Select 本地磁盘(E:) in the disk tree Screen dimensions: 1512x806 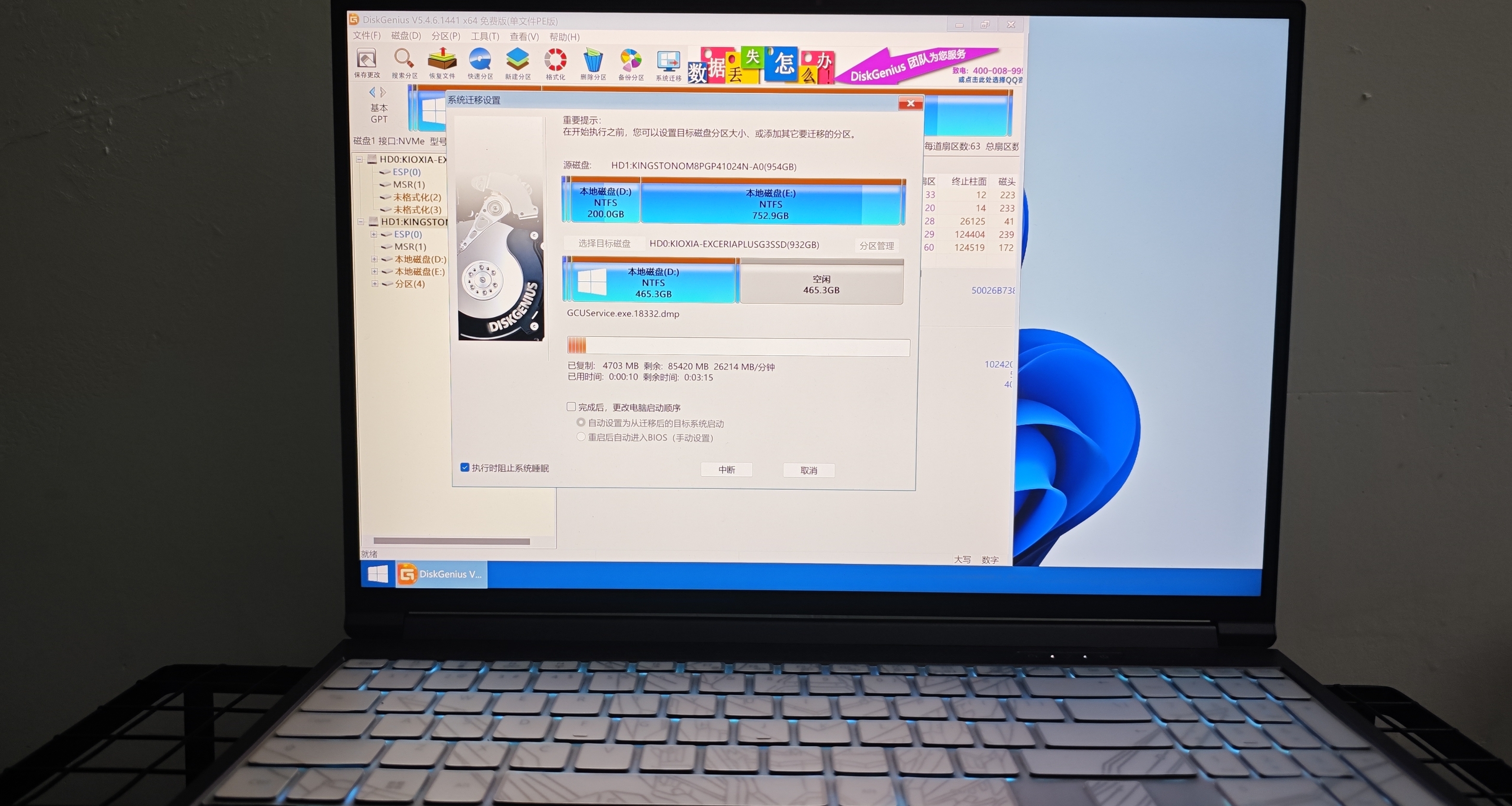click(x=419, y=271)
